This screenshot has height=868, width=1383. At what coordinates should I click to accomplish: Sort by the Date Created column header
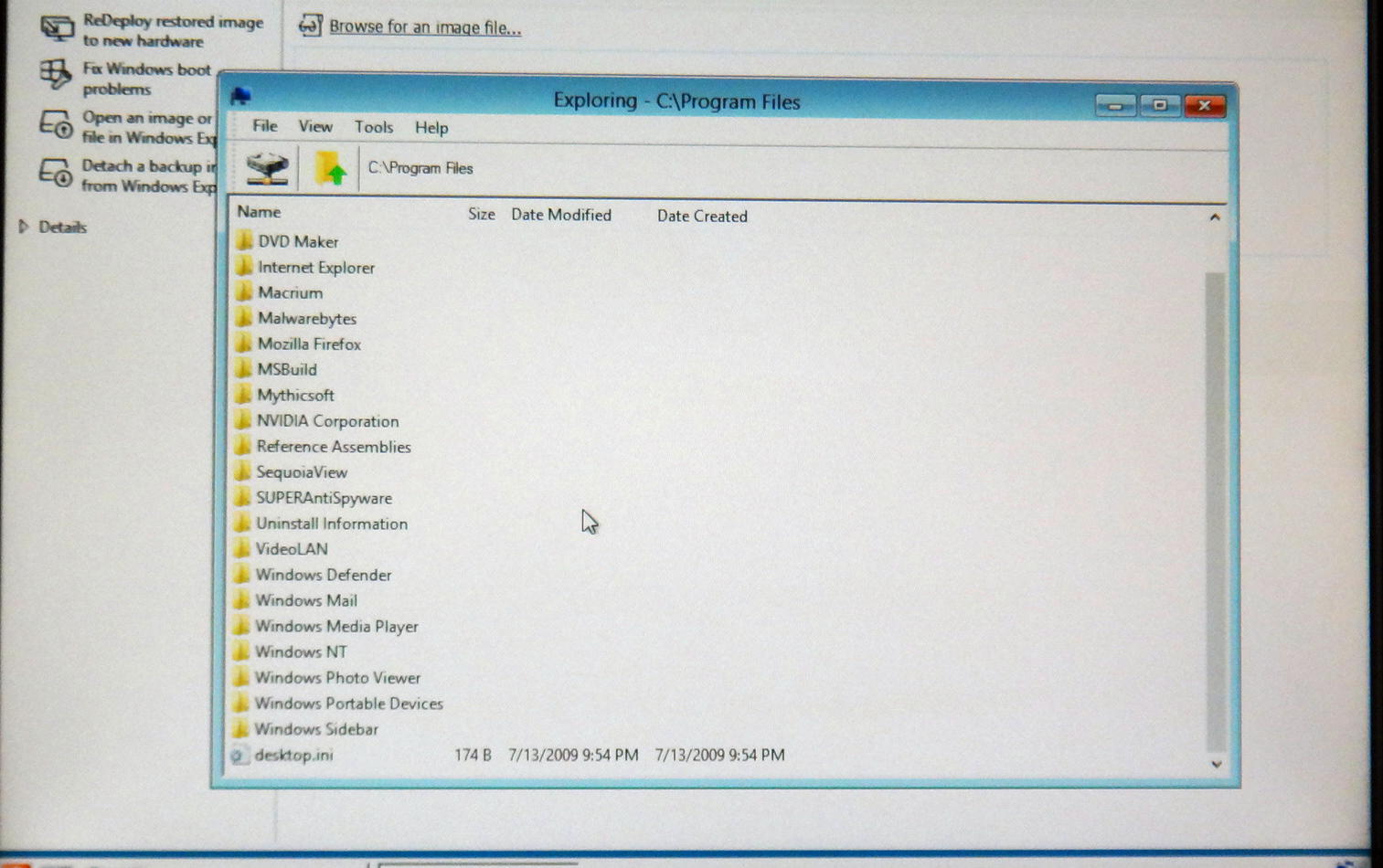702,217
